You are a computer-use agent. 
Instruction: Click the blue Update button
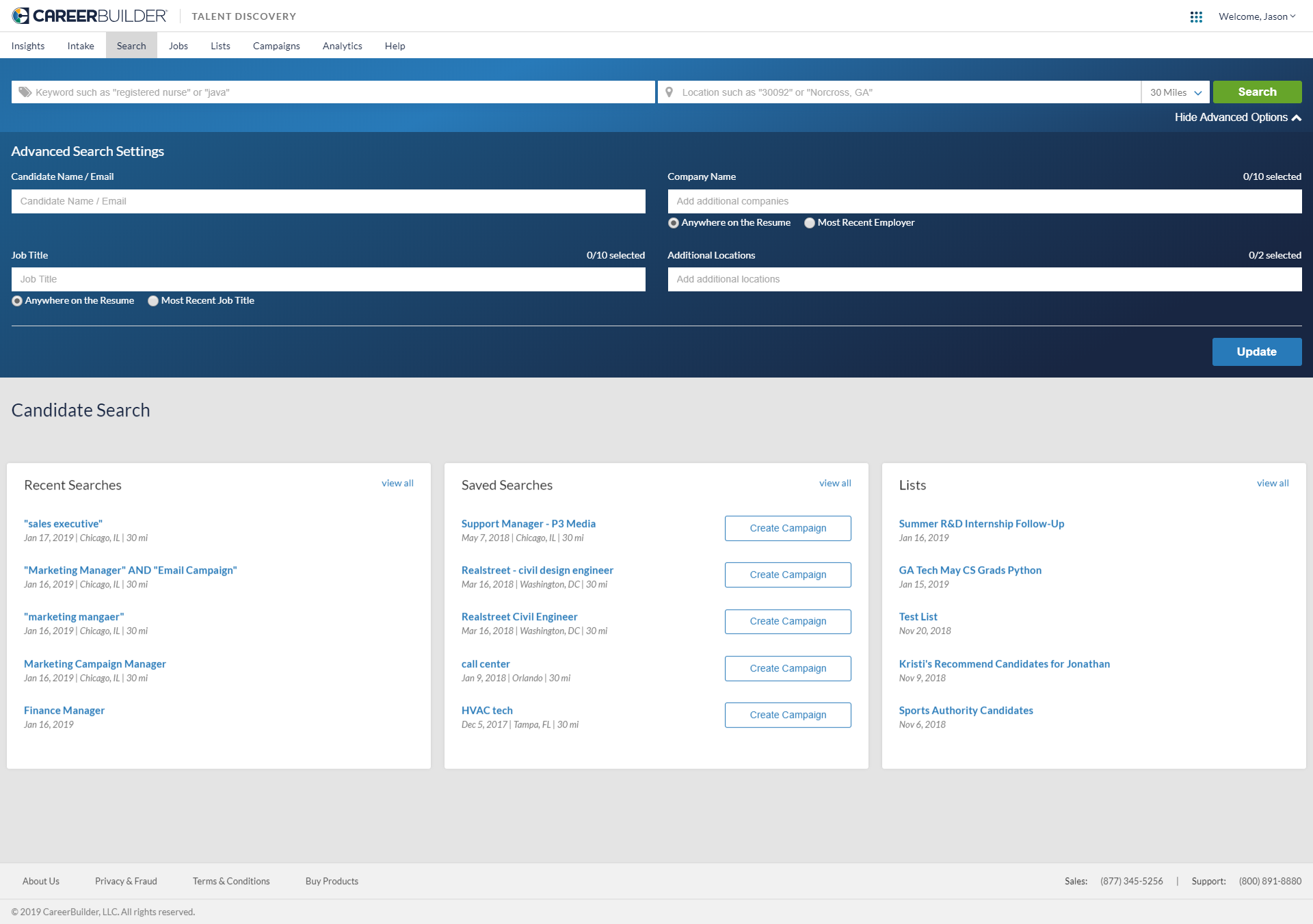point(1256,352)
